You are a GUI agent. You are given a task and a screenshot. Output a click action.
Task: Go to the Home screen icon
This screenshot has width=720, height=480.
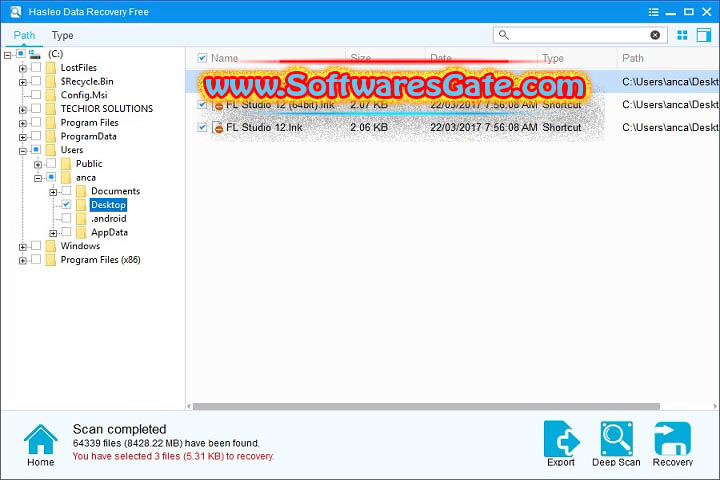point(40,439)
